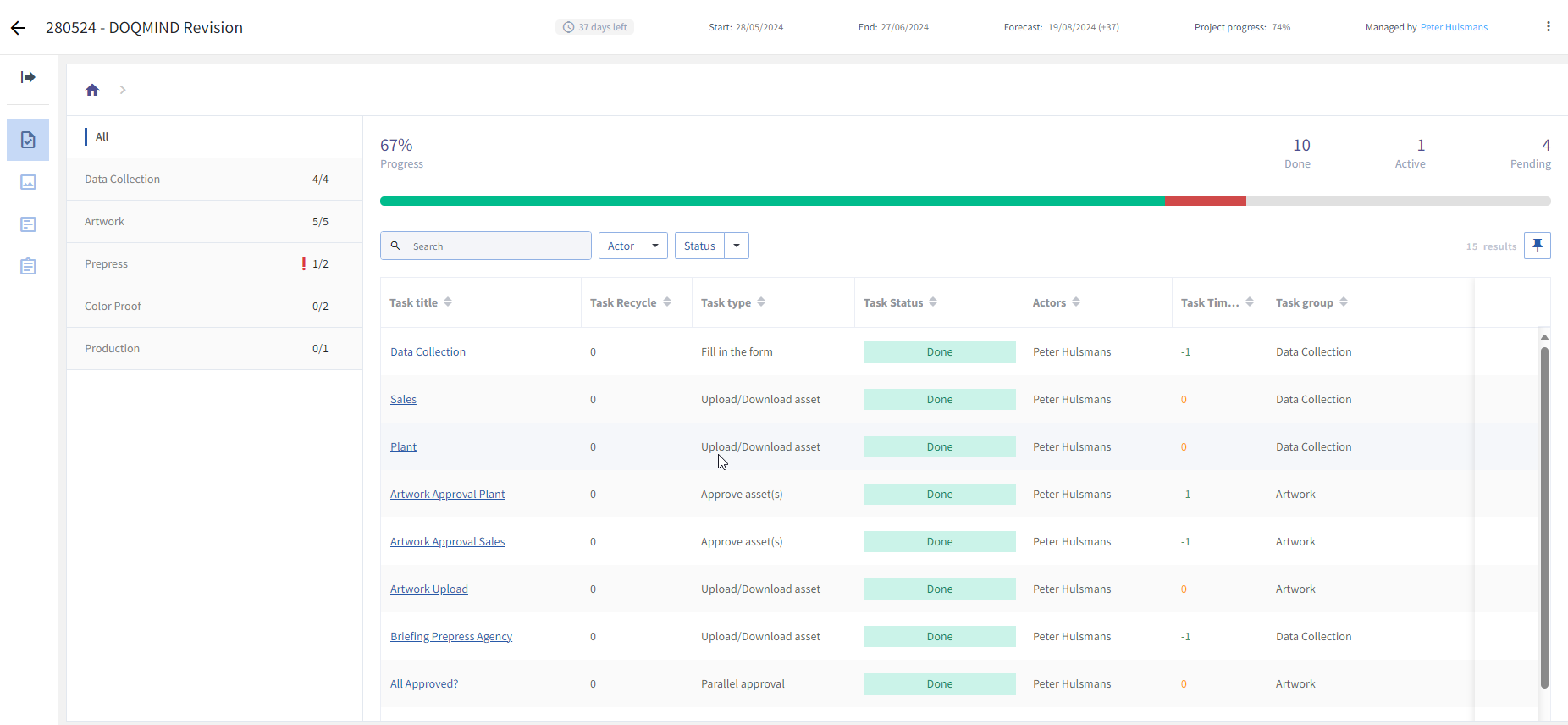Open the three-dot project options menu
This screenshot has height=725, width=1568.
[1548, 27]
